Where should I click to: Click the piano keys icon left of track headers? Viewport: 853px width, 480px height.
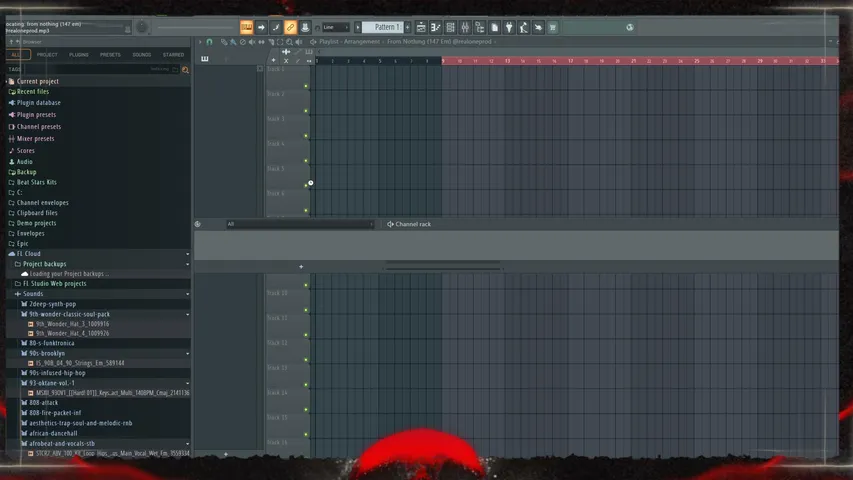(205, 59)
